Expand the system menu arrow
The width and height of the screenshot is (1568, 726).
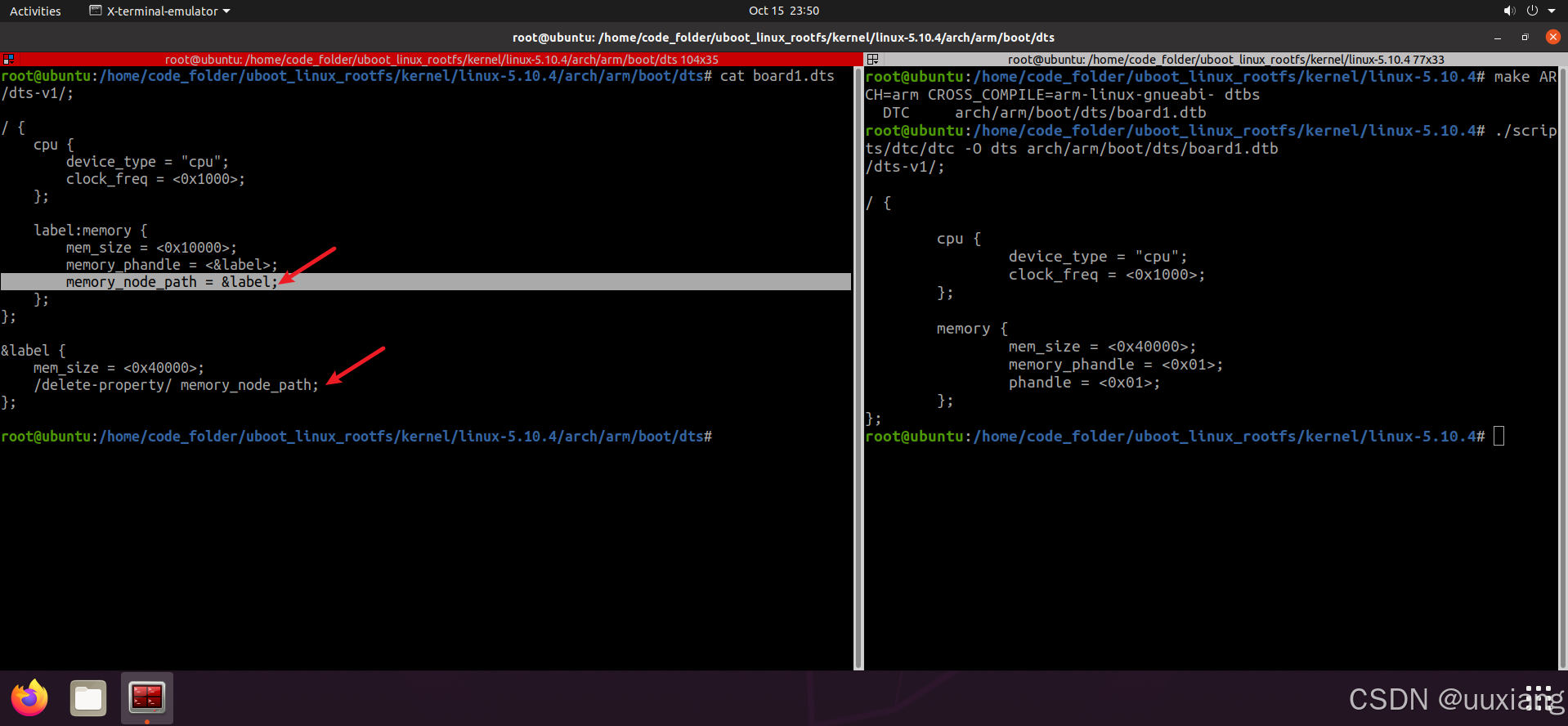coord(1552,11)
